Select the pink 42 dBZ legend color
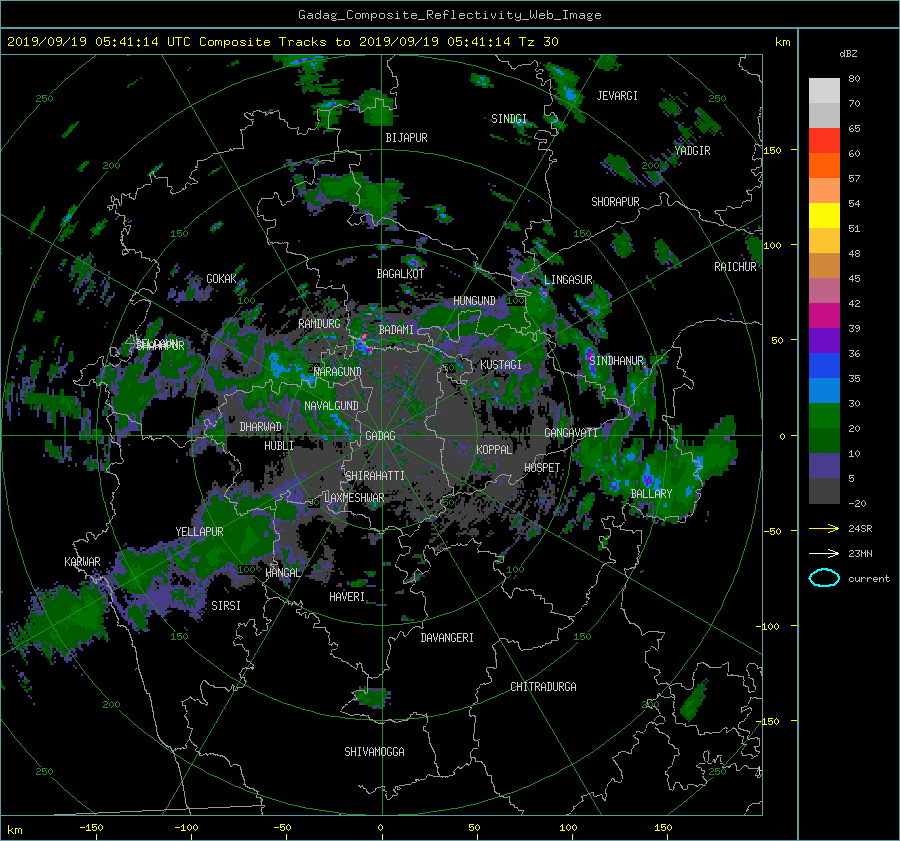The height and width of the screenshot is (841, 900). tap(824, 291)
